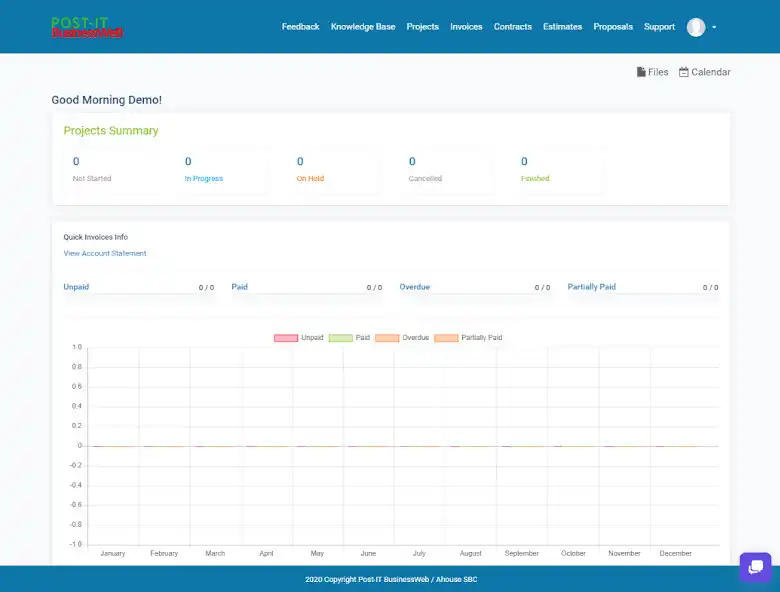
Task: Click the Calendar icon
Action: [684, 72]
